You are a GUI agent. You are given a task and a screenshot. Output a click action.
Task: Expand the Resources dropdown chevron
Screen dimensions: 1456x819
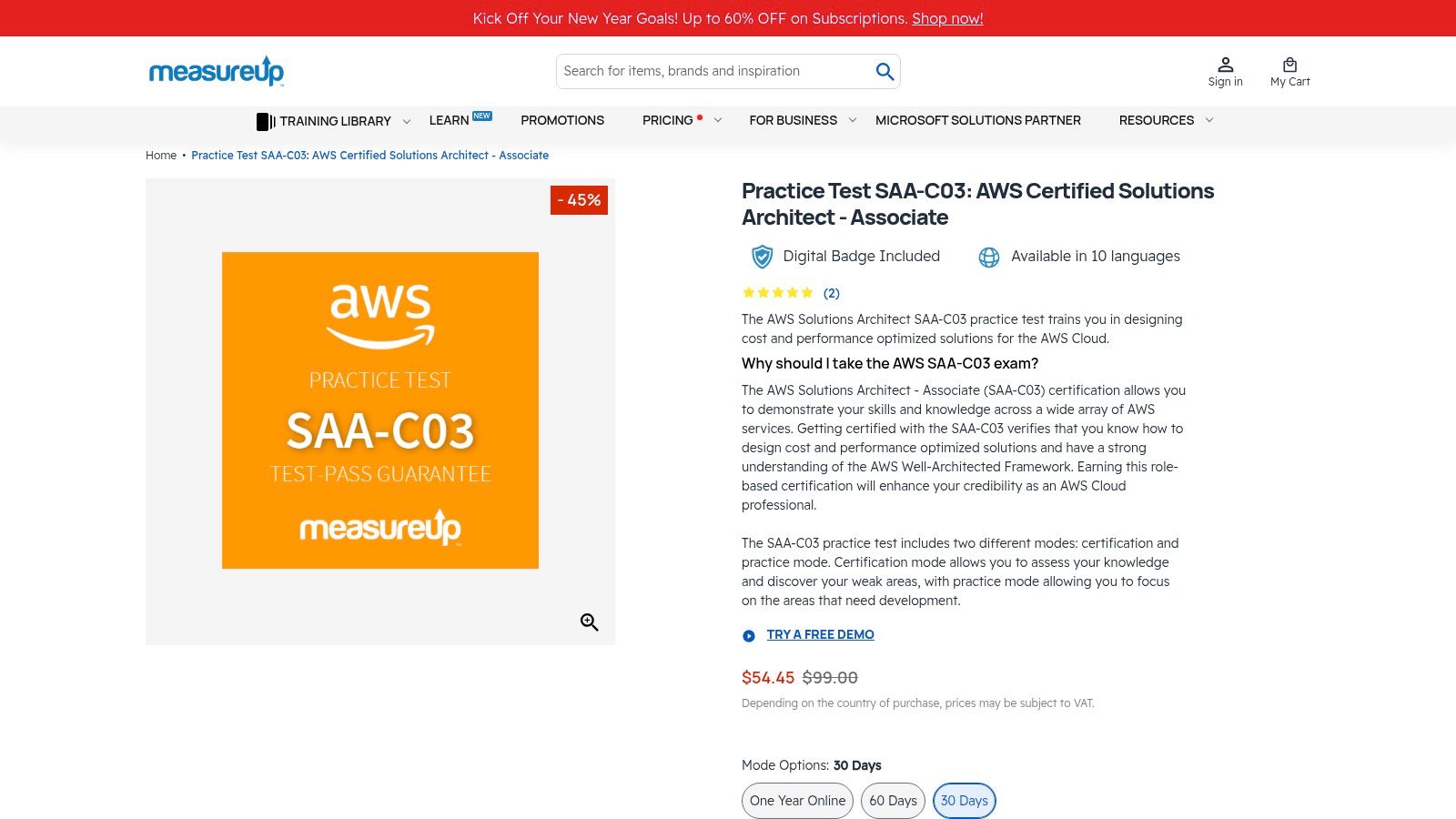pos(1208,120)
